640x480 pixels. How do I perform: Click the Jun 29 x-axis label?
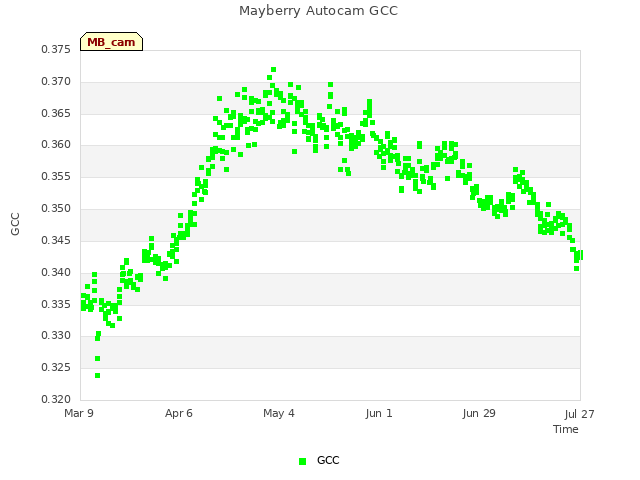[x=479, y=413]
